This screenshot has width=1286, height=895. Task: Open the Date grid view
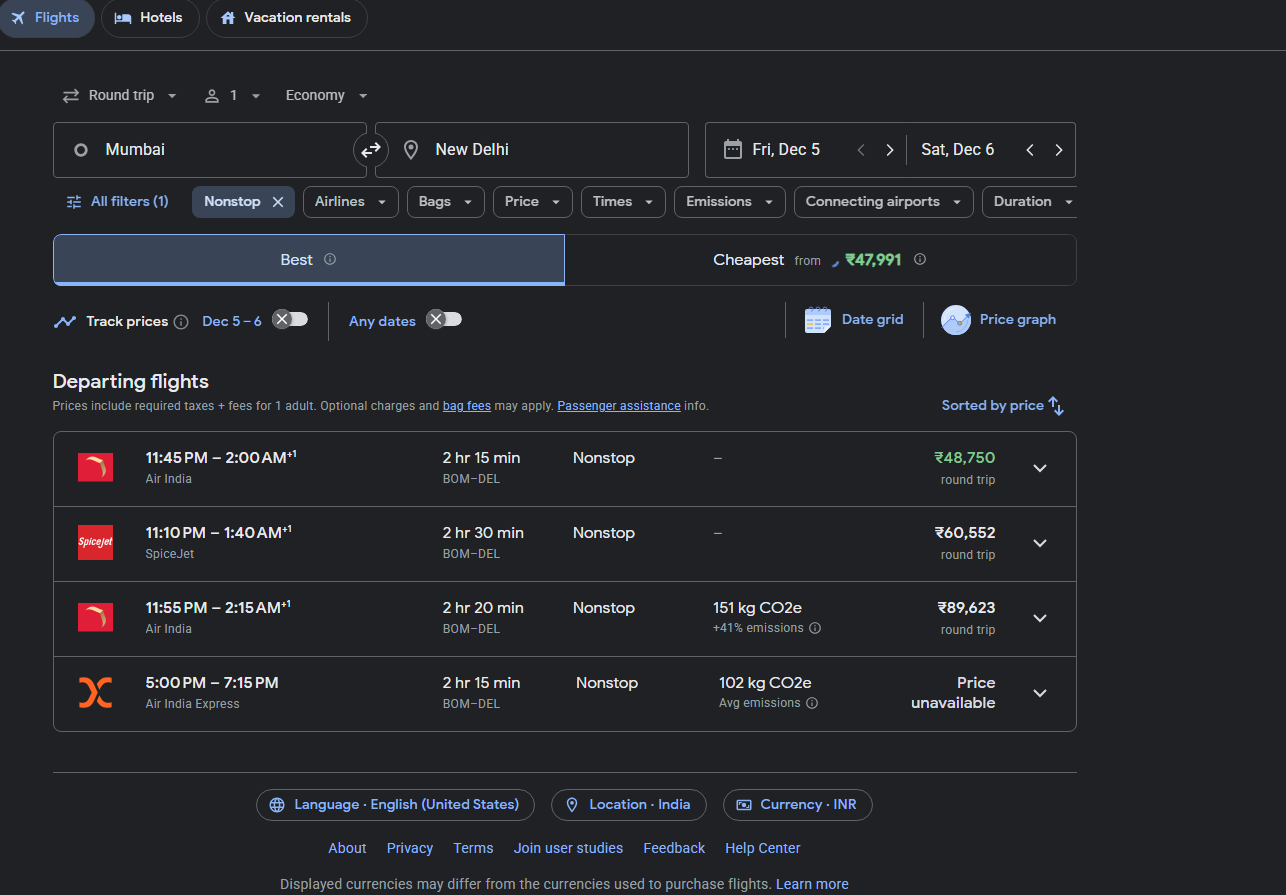click(x=854, y=320)
